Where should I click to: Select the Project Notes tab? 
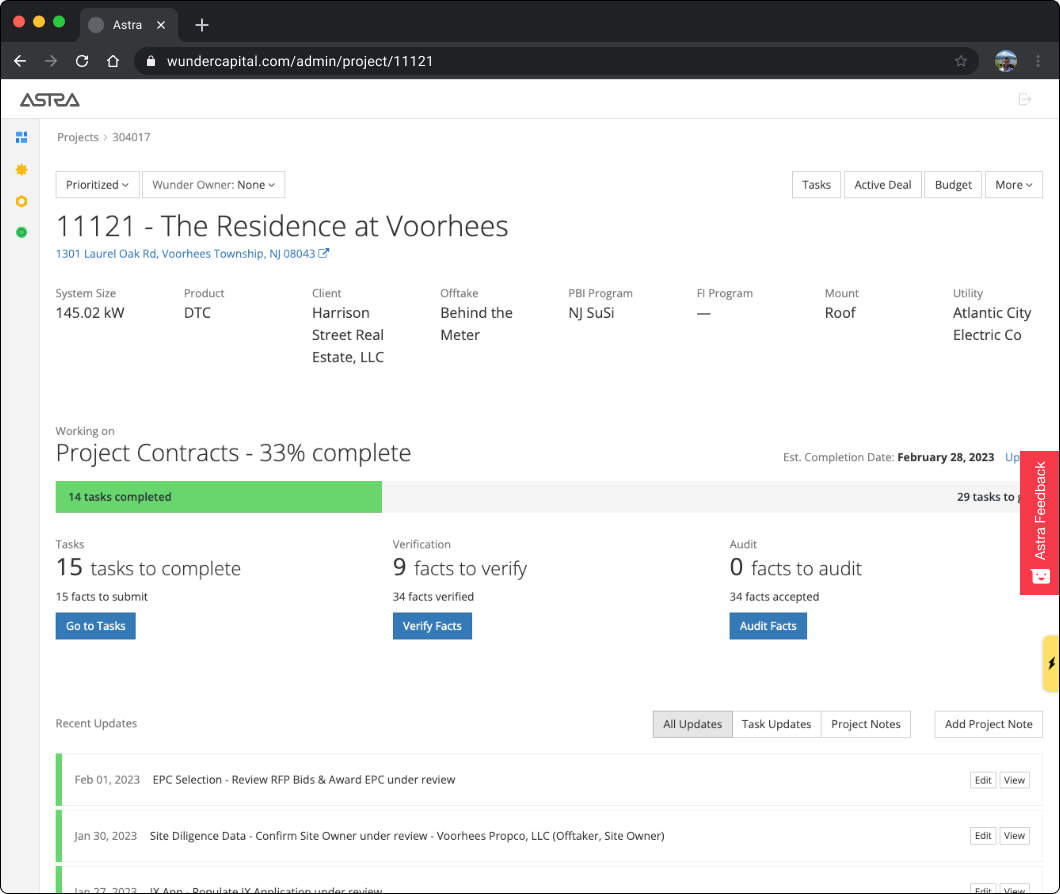tap(865, 724)
